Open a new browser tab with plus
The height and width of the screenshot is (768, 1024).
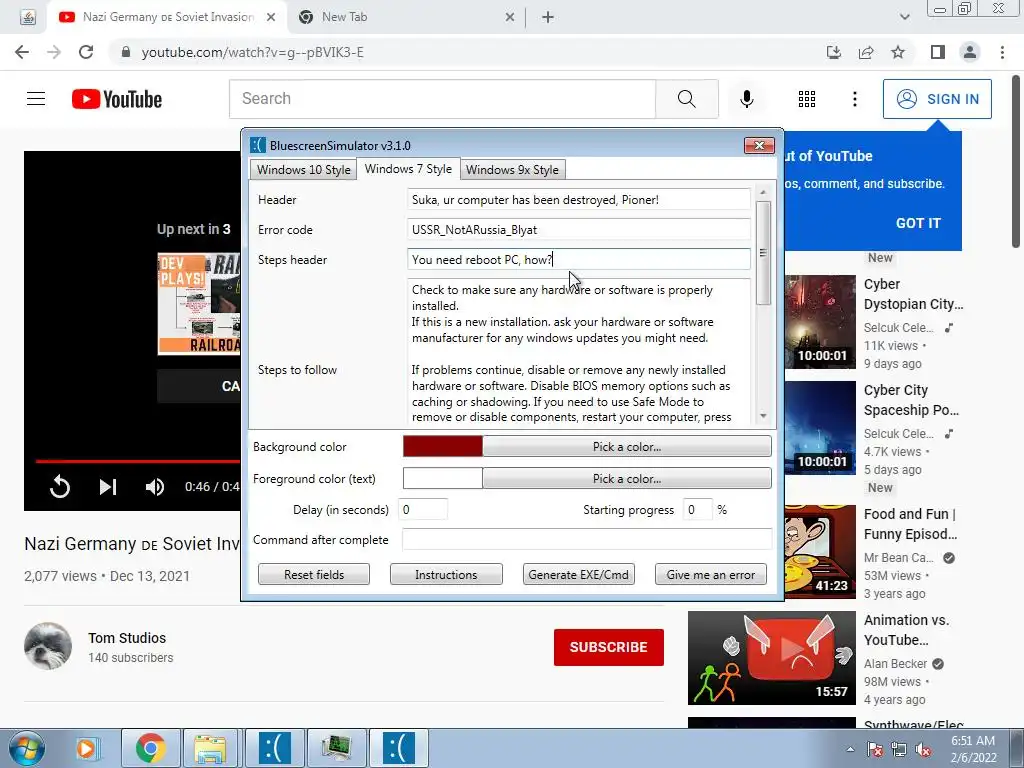(548, 18)
